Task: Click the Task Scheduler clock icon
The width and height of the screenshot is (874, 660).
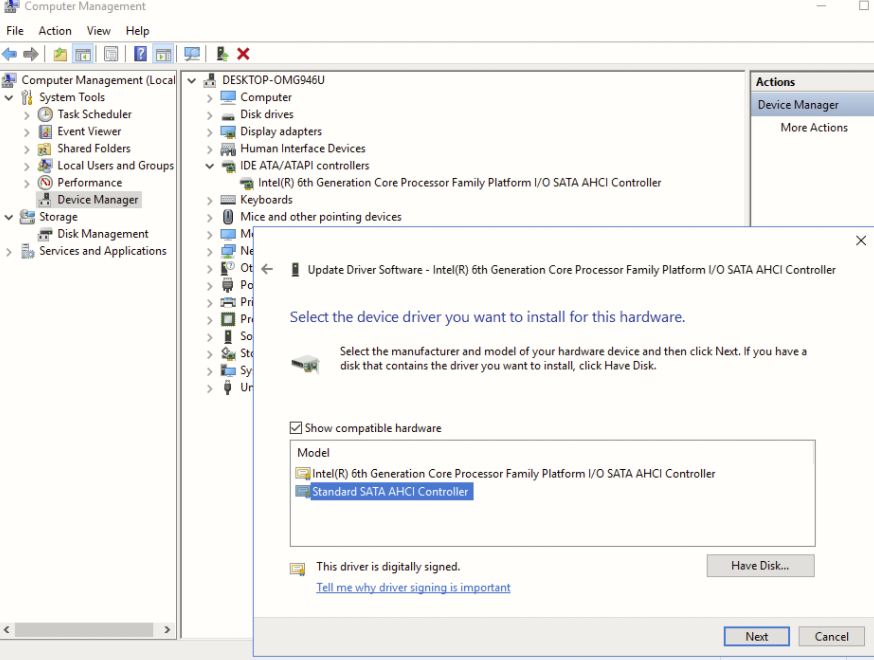Action: coord(45,114)
